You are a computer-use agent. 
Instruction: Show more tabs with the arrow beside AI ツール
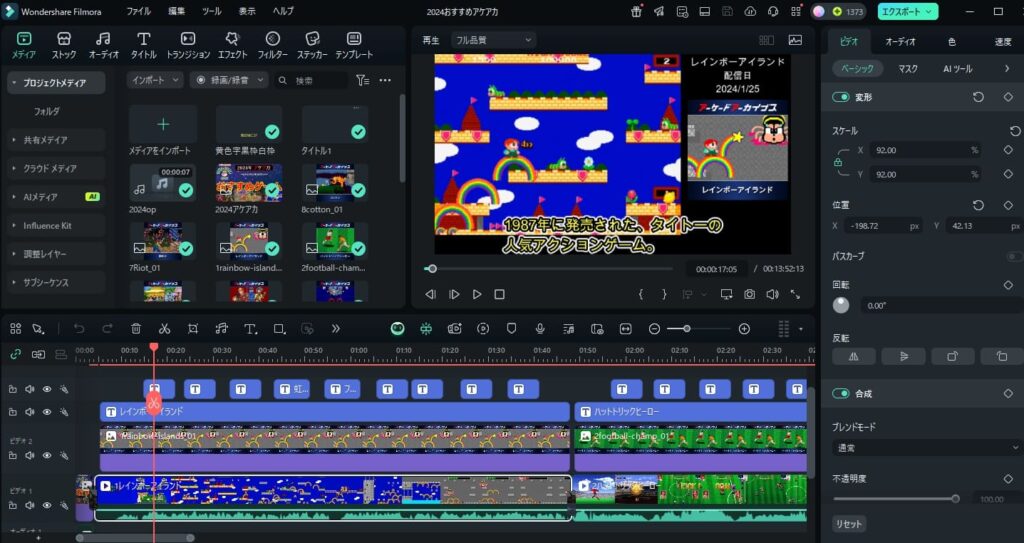(1007, 69)
